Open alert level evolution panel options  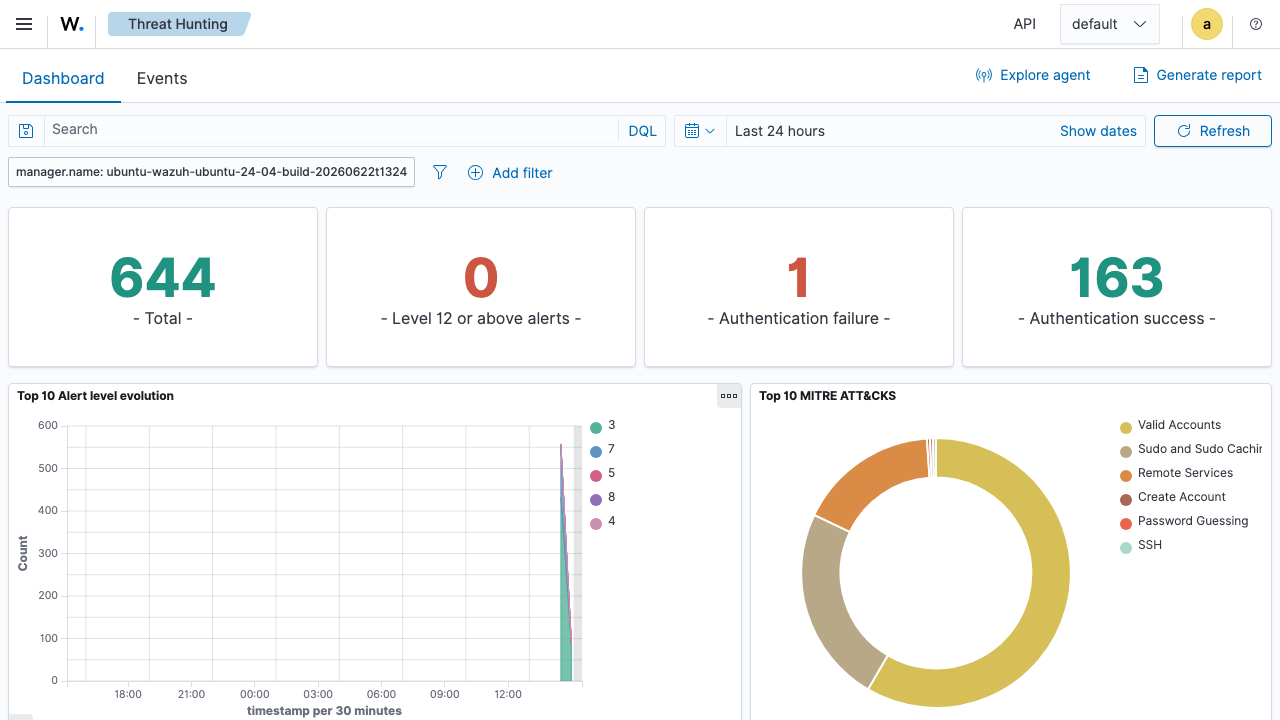pos(729,396)
